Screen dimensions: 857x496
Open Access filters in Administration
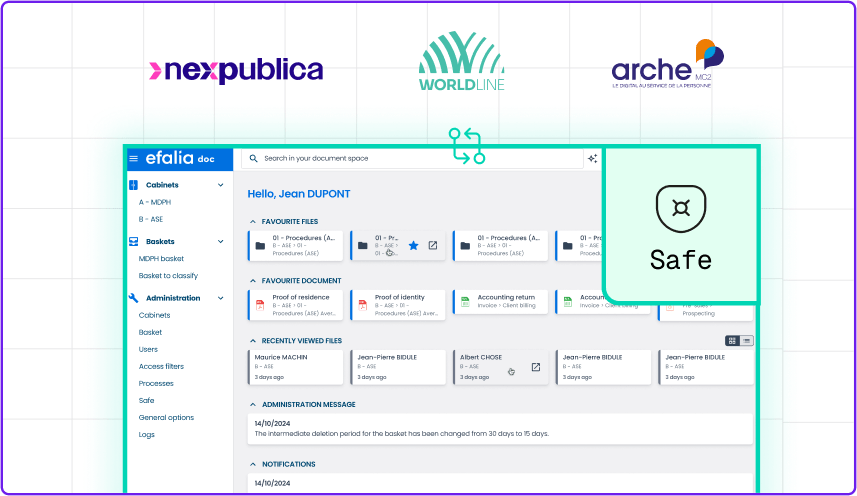(161, 367)
